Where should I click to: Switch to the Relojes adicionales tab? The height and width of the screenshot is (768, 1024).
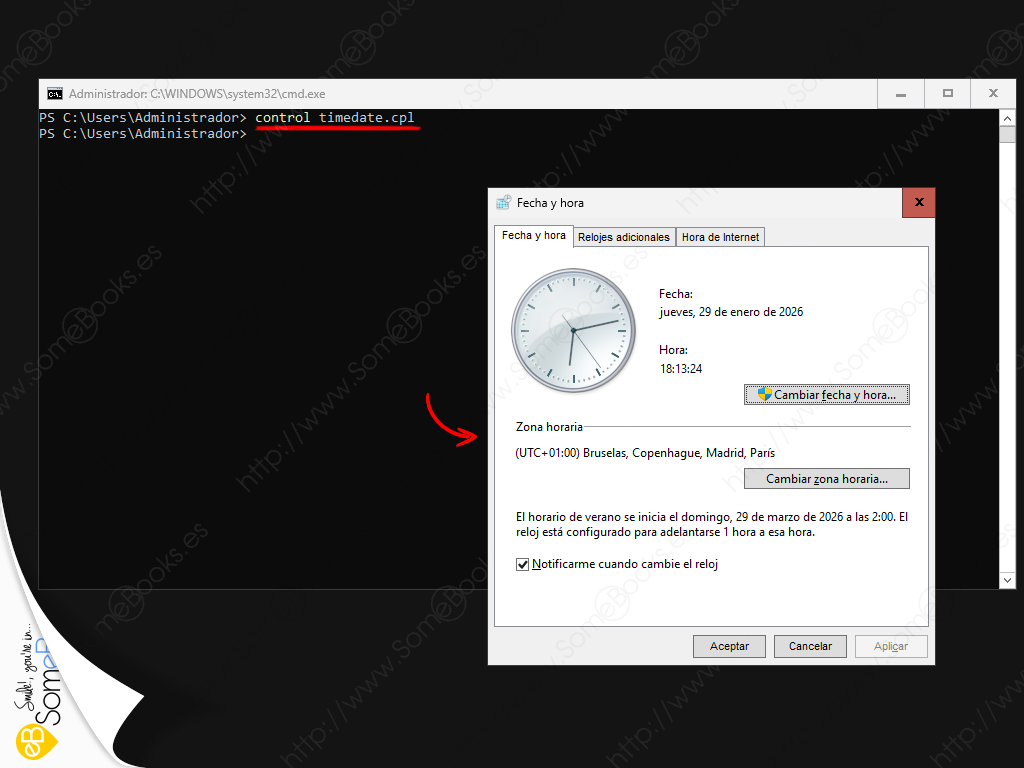pos(623,237)
